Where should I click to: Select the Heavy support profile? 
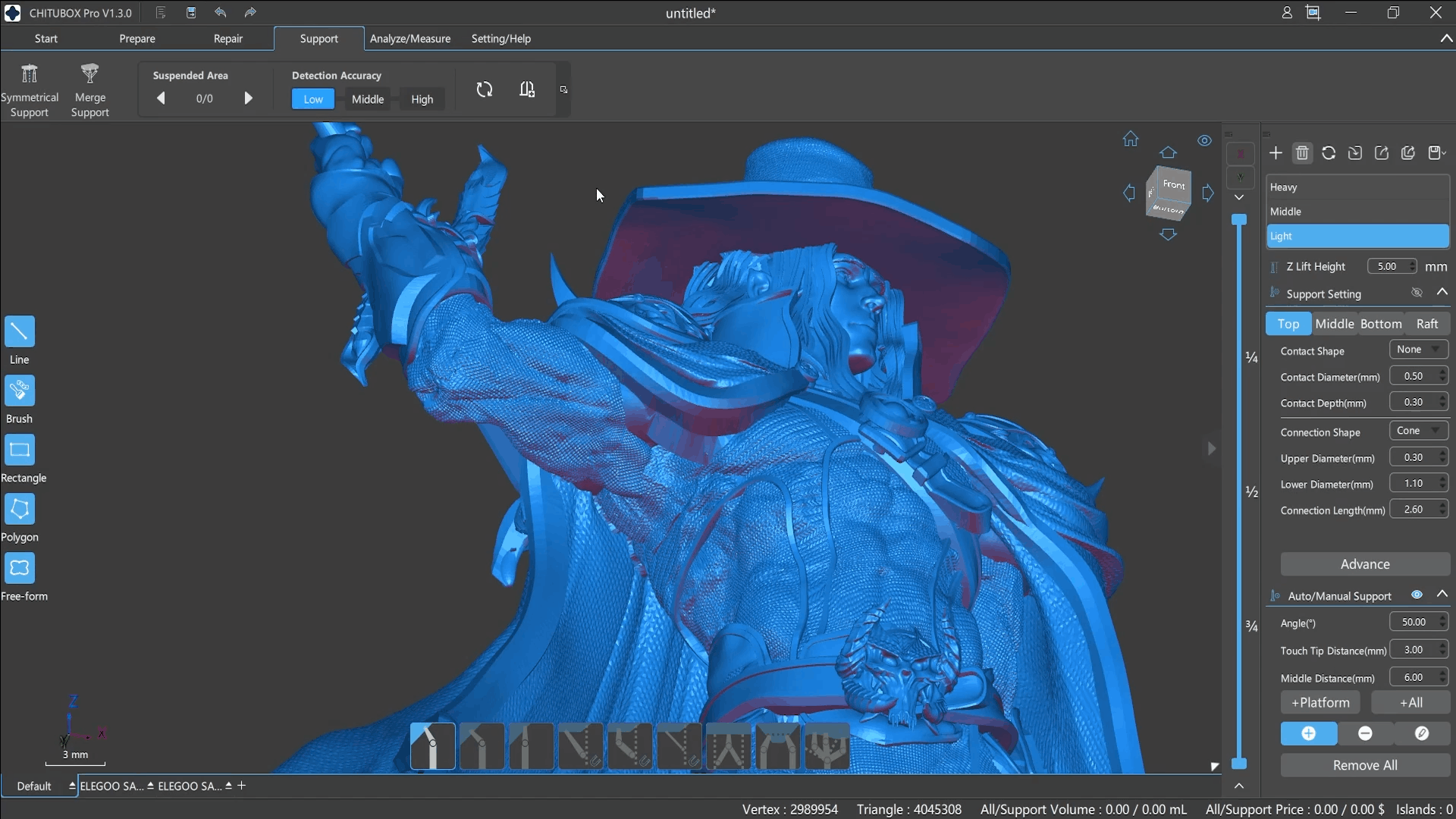pyautogui.click(x=1357, y=187)
